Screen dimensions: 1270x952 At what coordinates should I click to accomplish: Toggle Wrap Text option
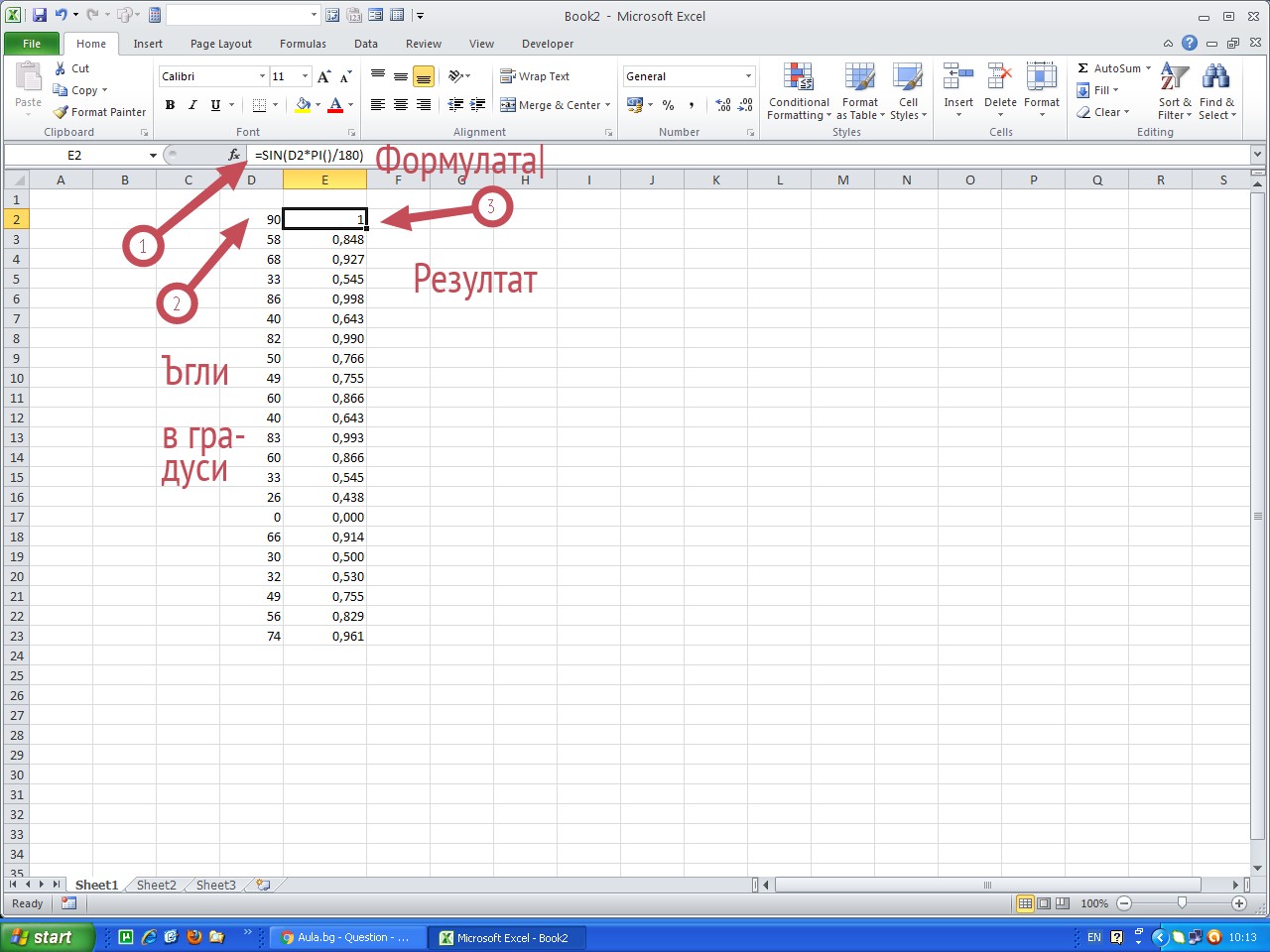[x=535, y=76]
